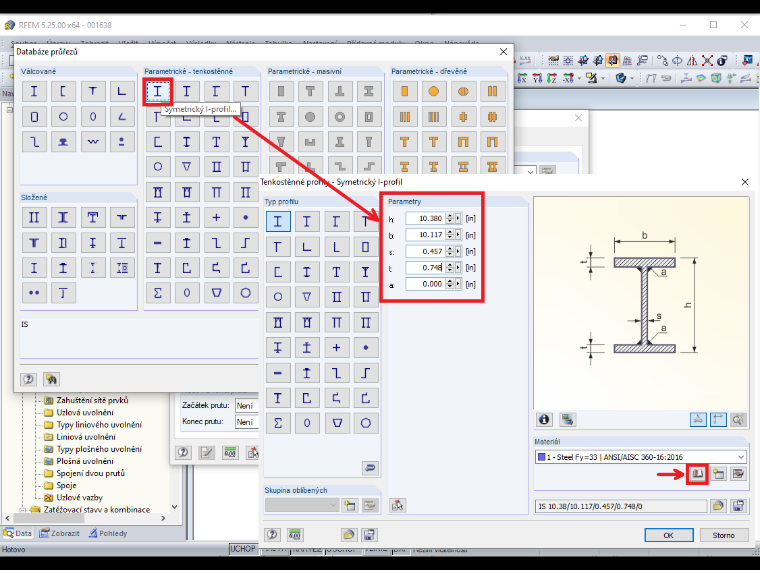
Task: Click the mirror tool in main toolbar
Action: [x=693, y=60]
